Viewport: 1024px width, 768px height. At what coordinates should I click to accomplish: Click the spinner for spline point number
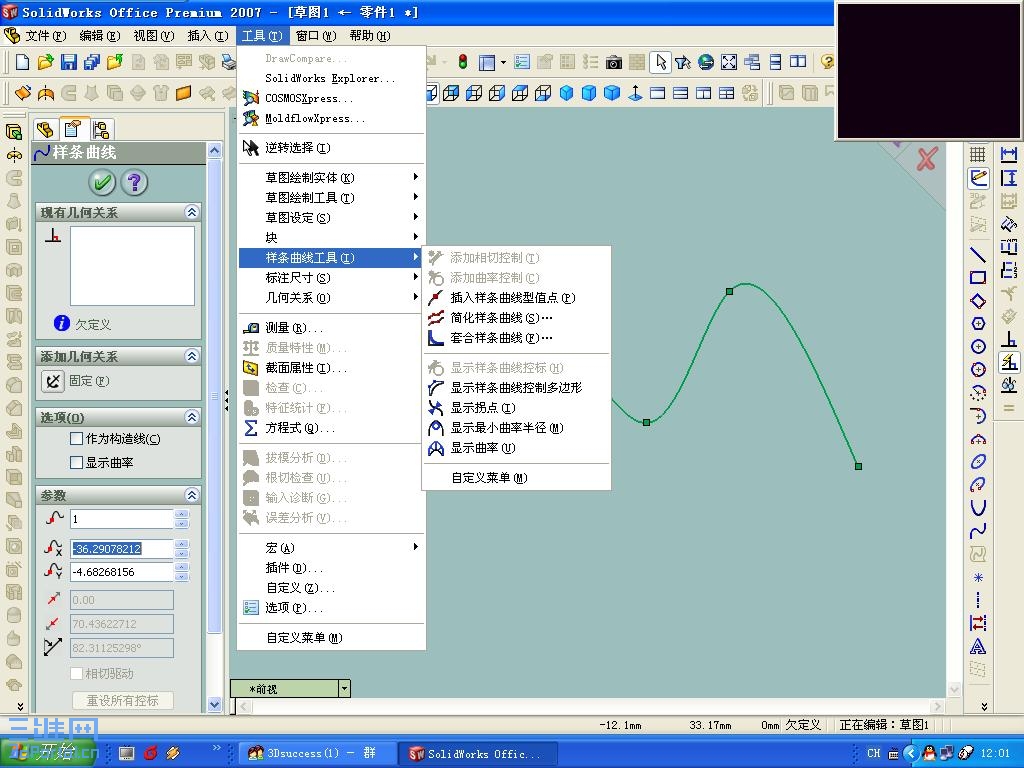pos(182,519)
